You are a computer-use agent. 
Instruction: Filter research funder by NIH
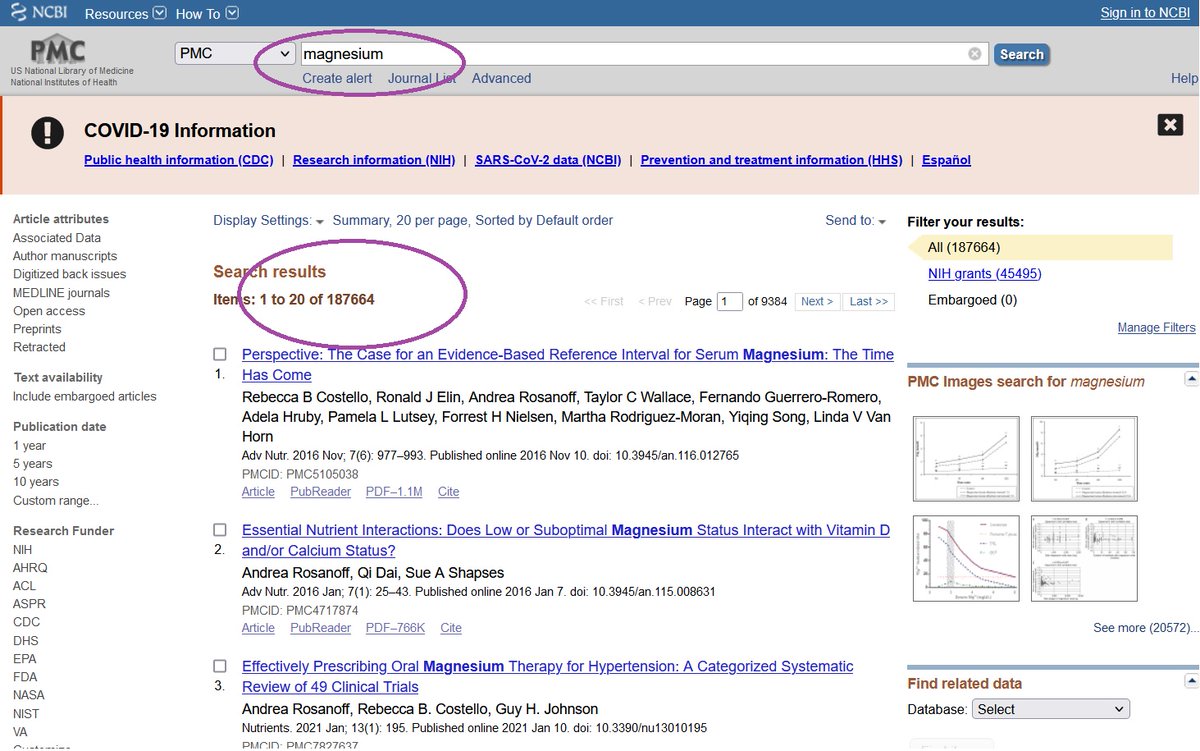tap(22, 550)
